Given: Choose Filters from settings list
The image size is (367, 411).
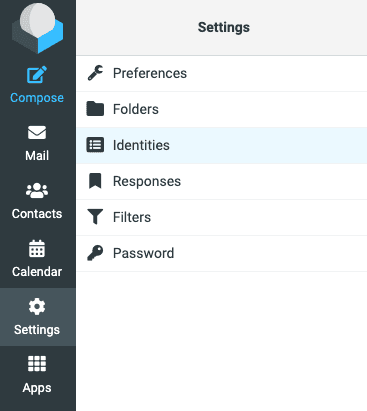Looking at the screenshot, I should [222, 217].
